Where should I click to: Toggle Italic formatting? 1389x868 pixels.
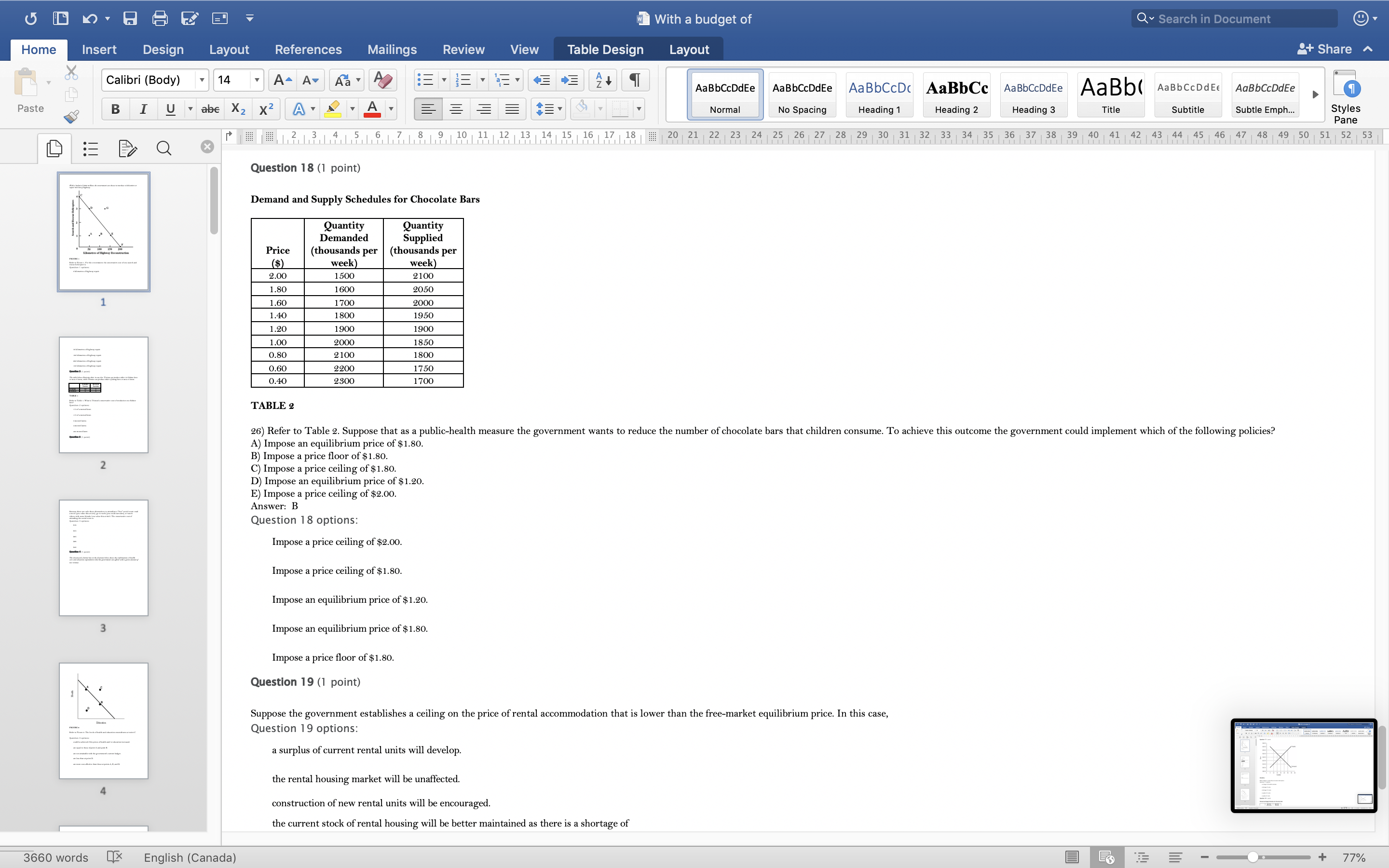143,109
